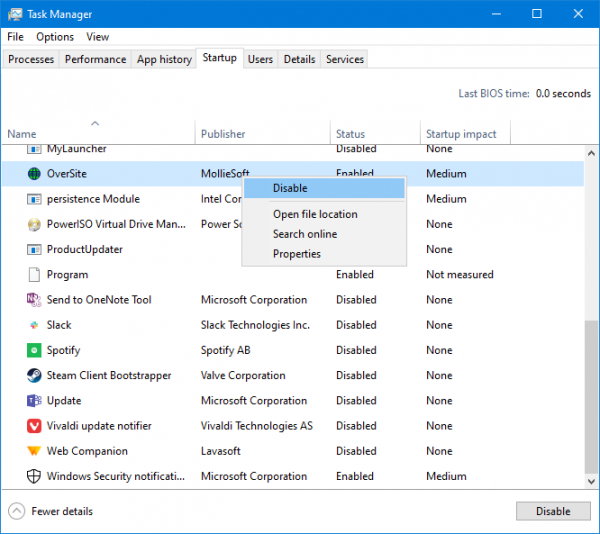Screen dimensions: 600x534
Task: Select the Send to OneNote Tool icon
Action: [35, 300]
